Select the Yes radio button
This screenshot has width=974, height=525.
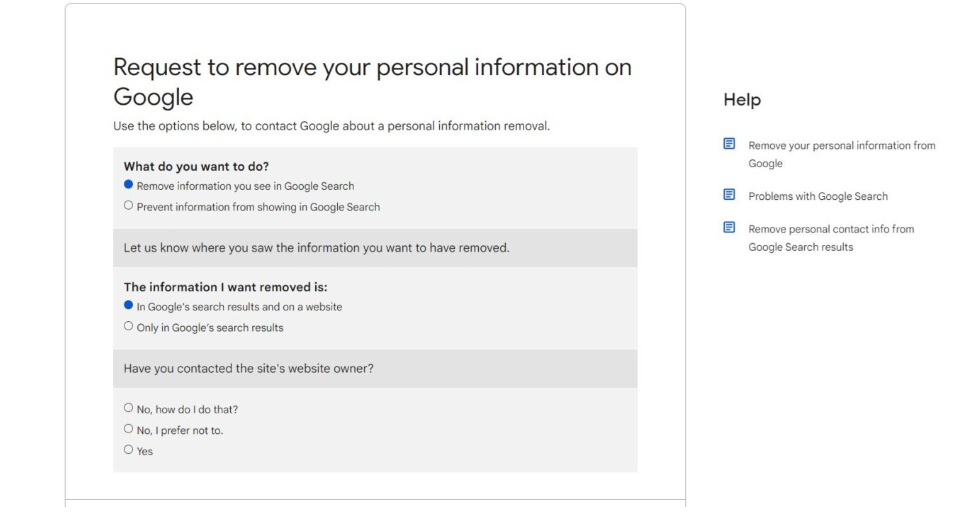pos(129,450)
